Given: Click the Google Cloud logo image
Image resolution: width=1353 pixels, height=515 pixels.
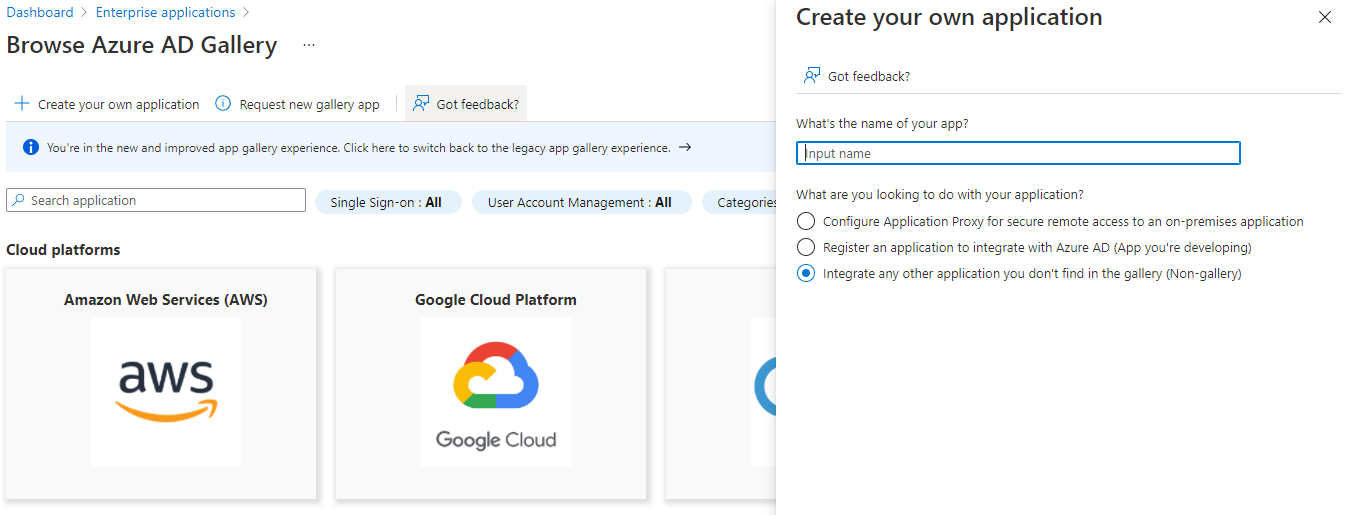Looking at the screenshot, I should [x=496, y=392].
